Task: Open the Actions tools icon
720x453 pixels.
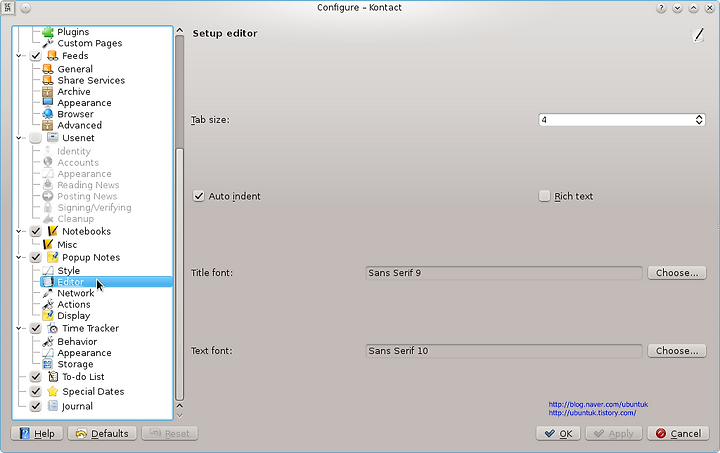Action: pyautogui.click(x=48, y=304)
